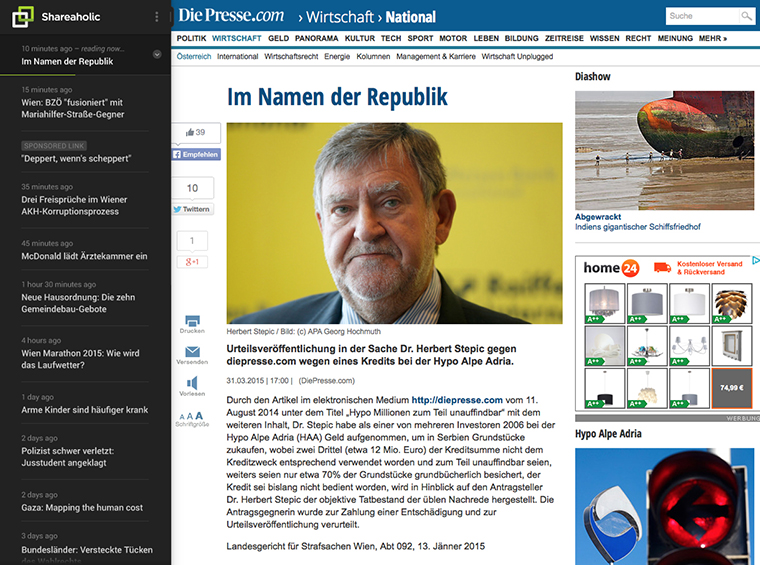The image size is (760, 565).
Task: Open Gaza: Mapping the human cost
Action: click(x=82, y=508)
